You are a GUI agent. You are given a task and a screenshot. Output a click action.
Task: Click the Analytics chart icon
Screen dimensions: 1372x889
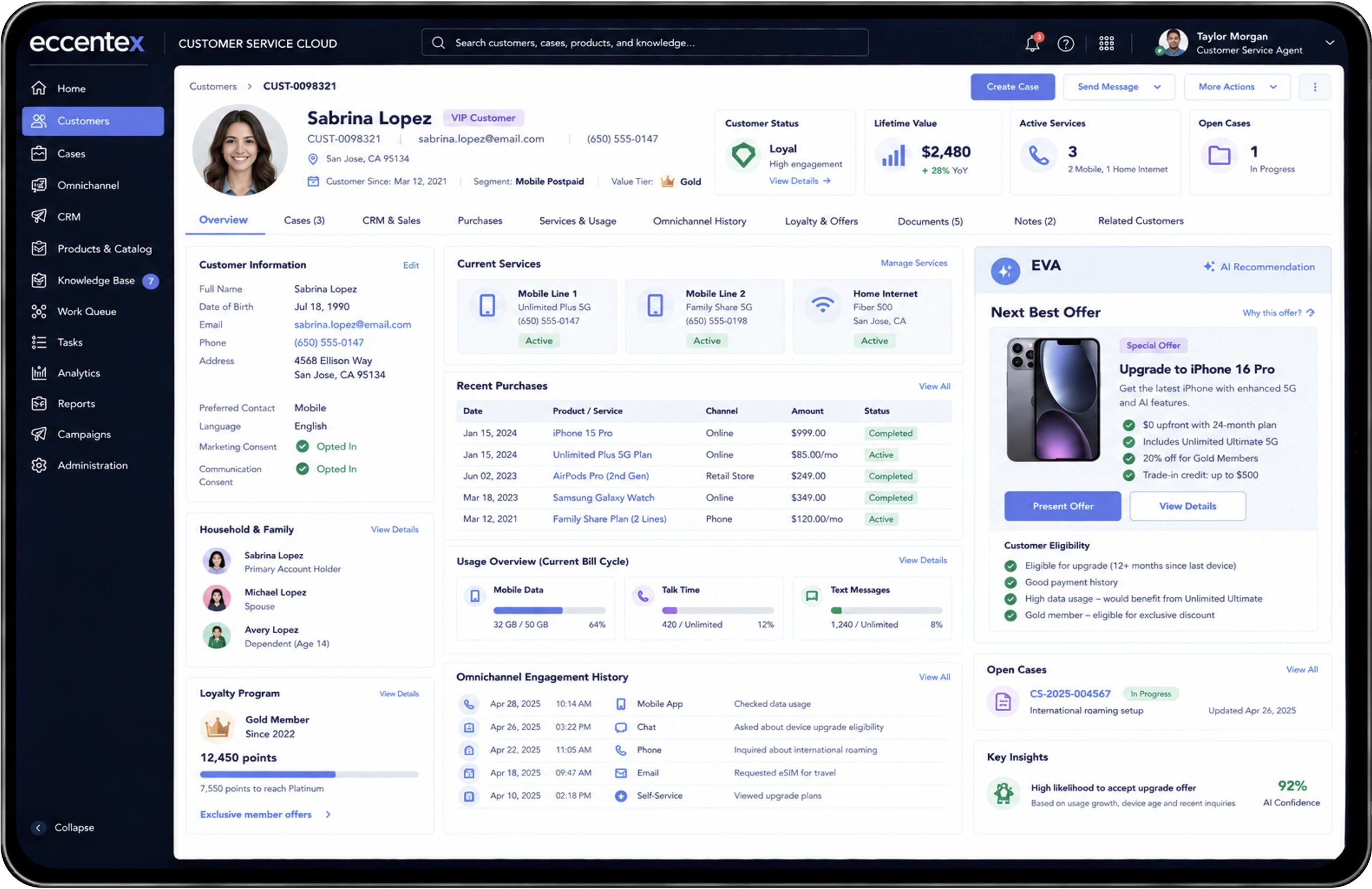(39, 373)
